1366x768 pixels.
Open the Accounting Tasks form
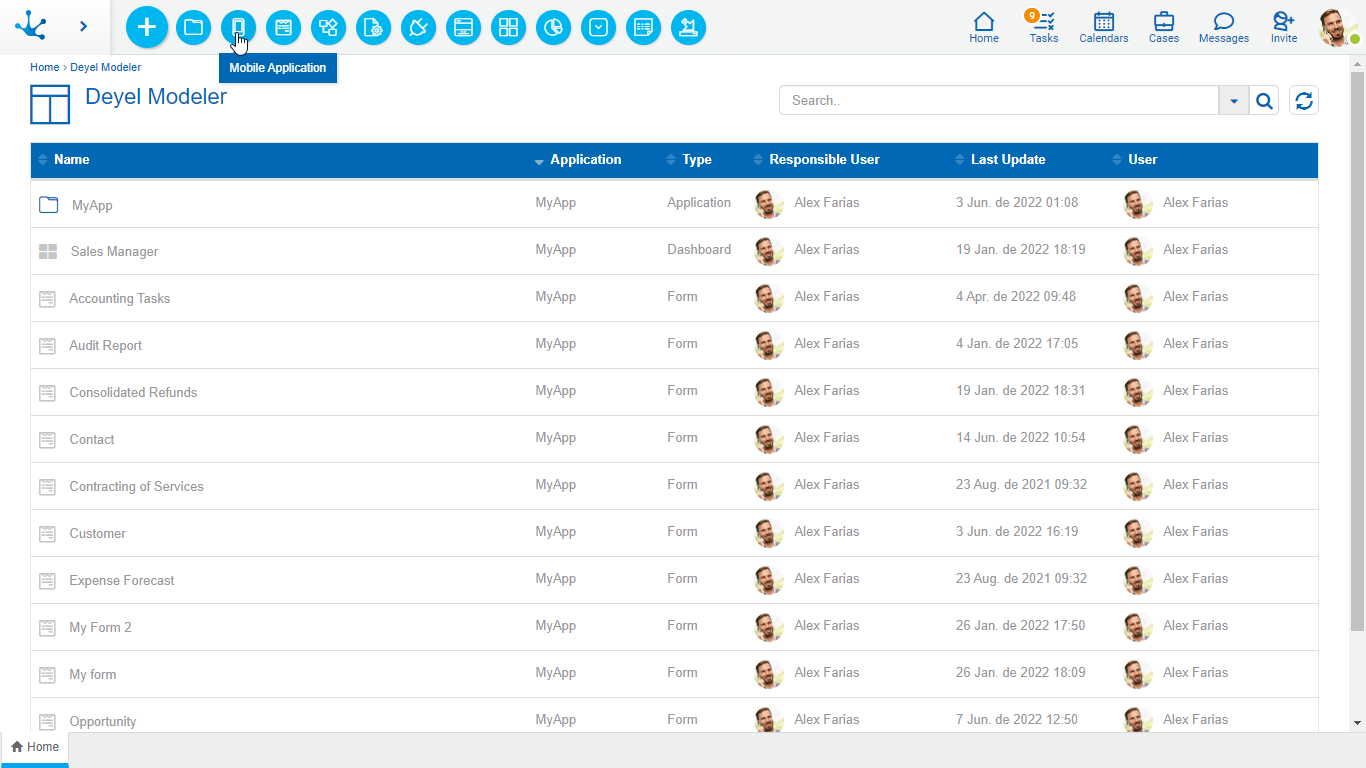pos(119,299)
